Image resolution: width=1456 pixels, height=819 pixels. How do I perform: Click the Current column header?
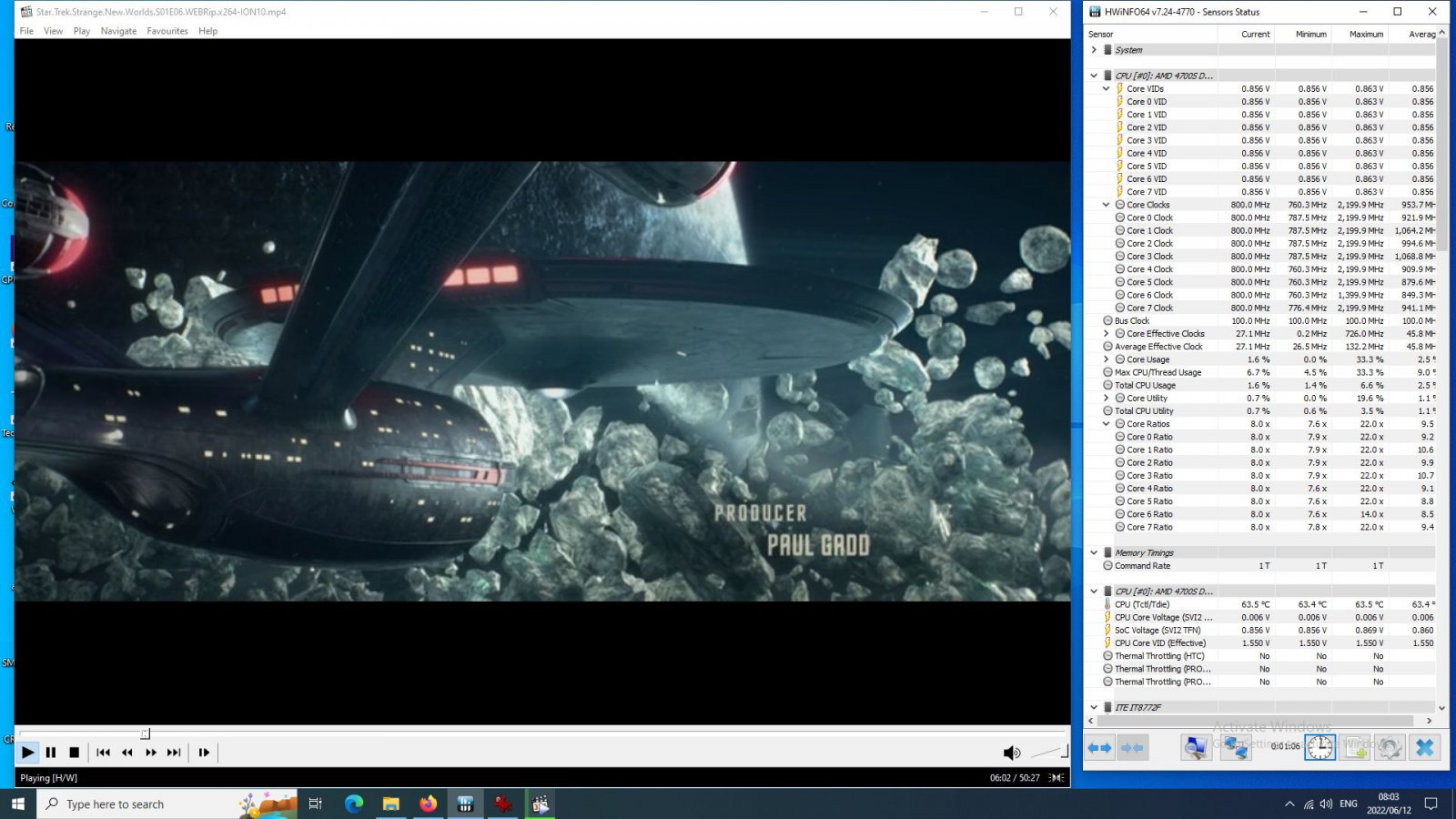1246,34
